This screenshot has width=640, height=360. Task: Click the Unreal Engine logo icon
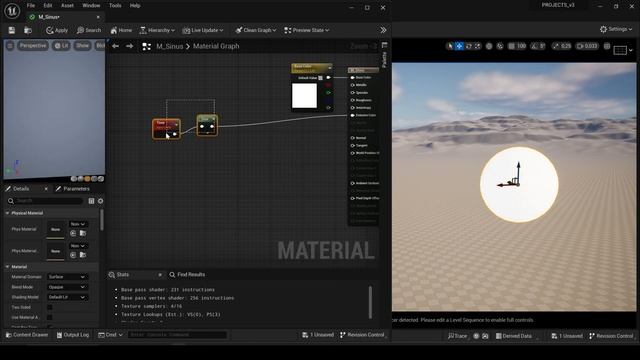coord(12,11)
